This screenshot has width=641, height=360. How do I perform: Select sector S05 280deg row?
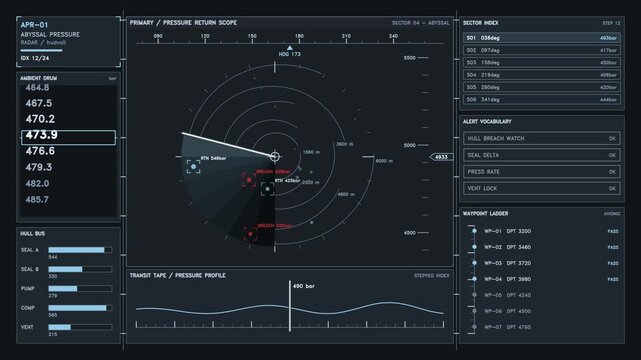pos(542,87)
